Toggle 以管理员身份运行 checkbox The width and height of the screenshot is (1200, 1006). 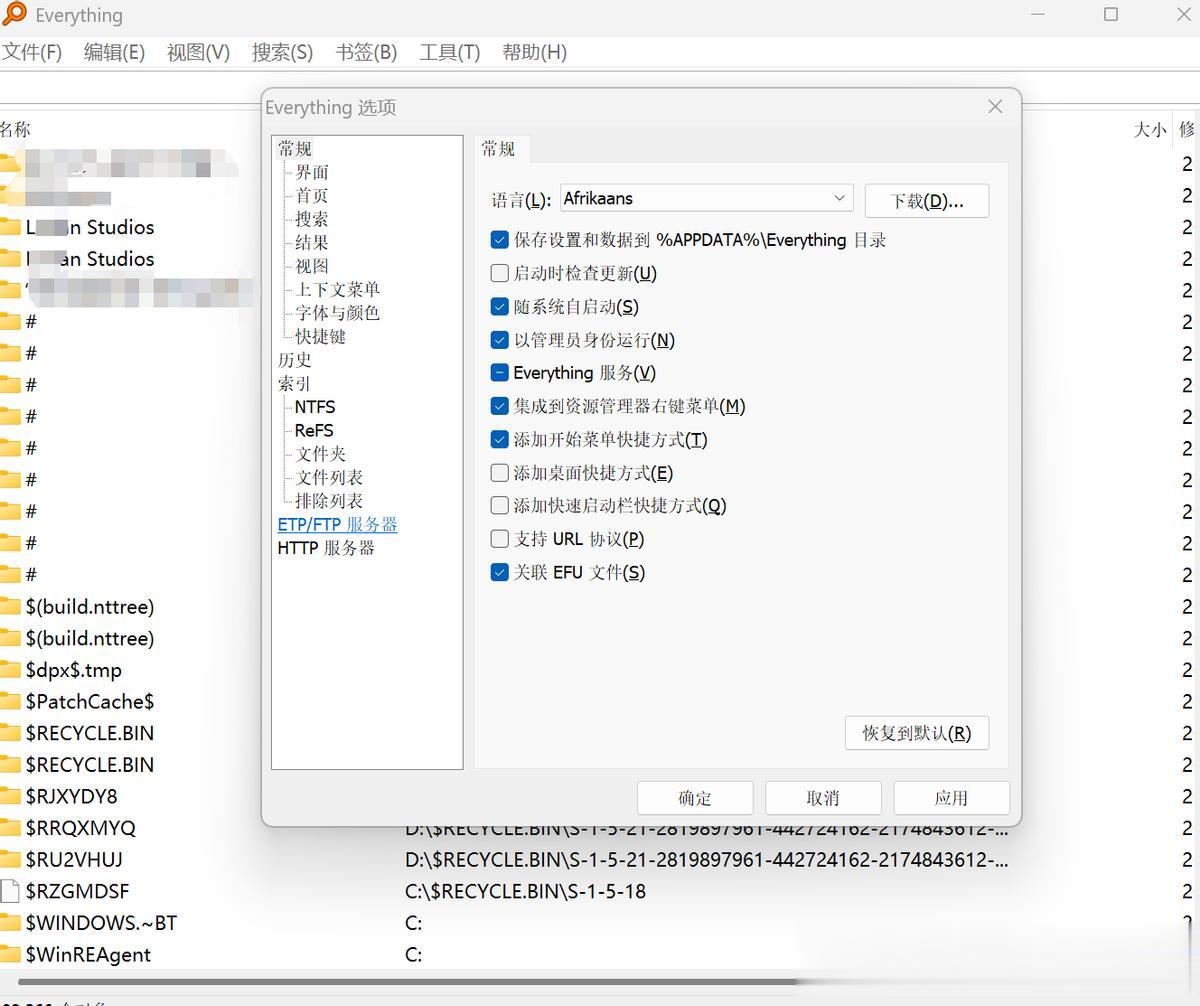[500, 340]
